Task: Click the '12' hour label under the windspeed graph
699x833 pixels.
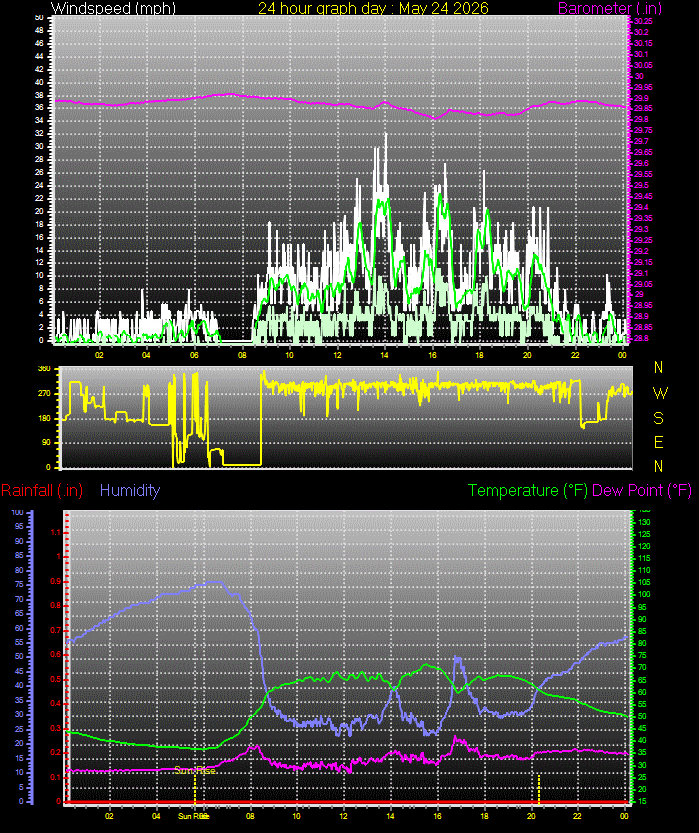Action: [x=337, y=355]
